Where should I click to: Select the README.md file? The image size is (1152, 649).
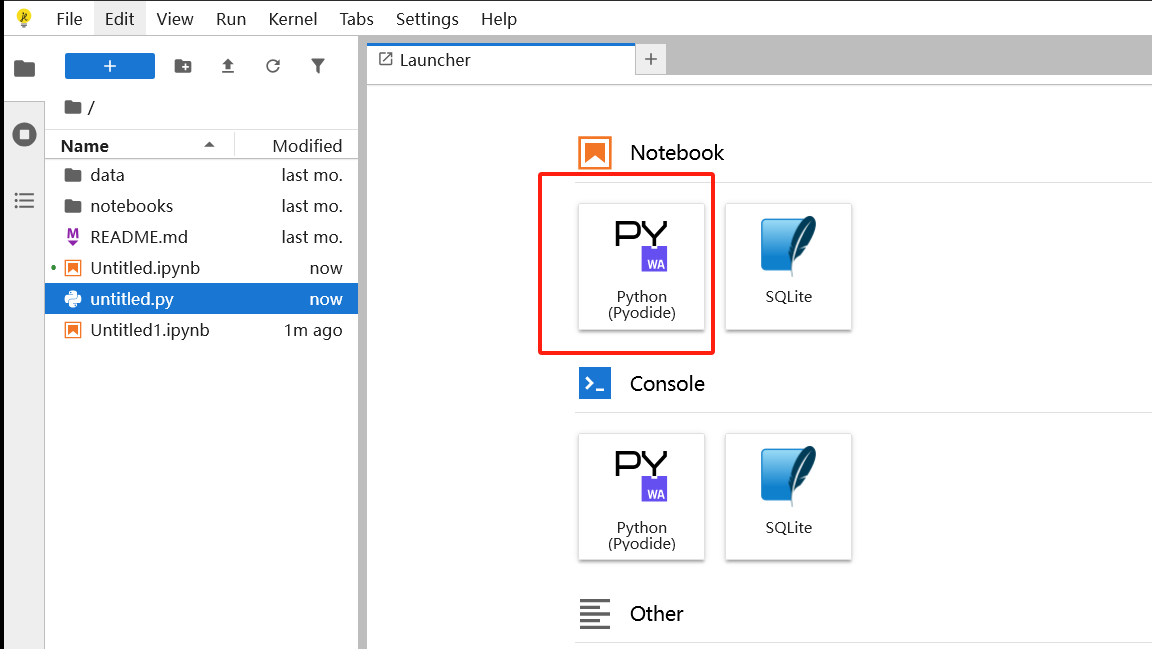pos(138,237)
